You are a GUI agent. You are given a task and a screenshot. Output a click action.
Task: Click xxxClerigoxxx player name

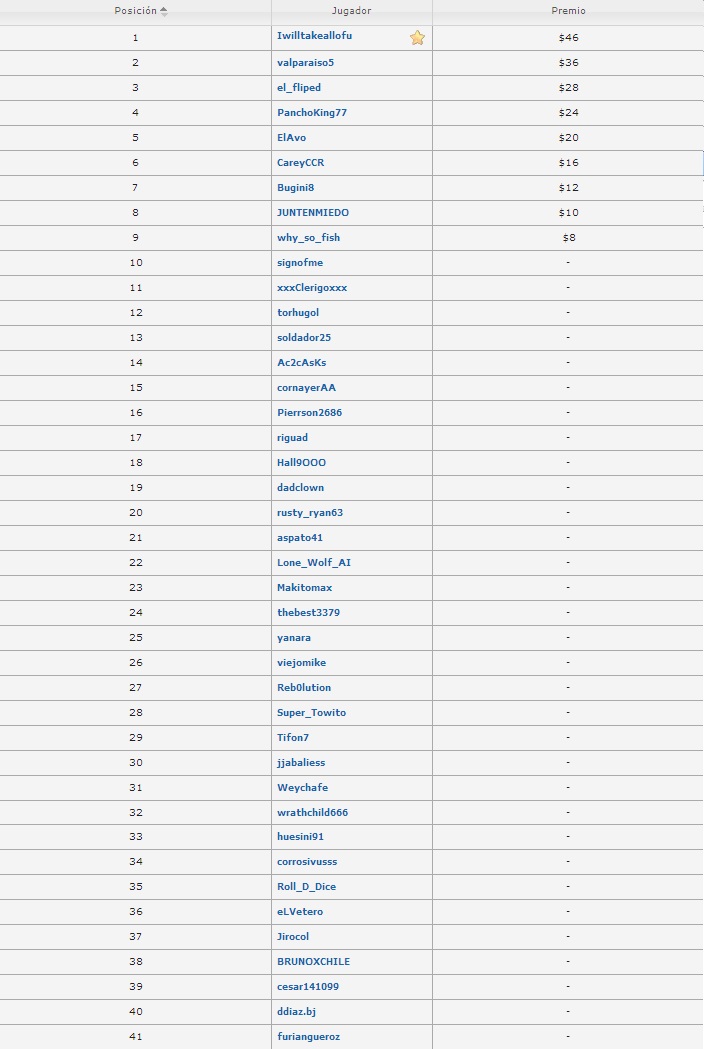coord(312,287)
